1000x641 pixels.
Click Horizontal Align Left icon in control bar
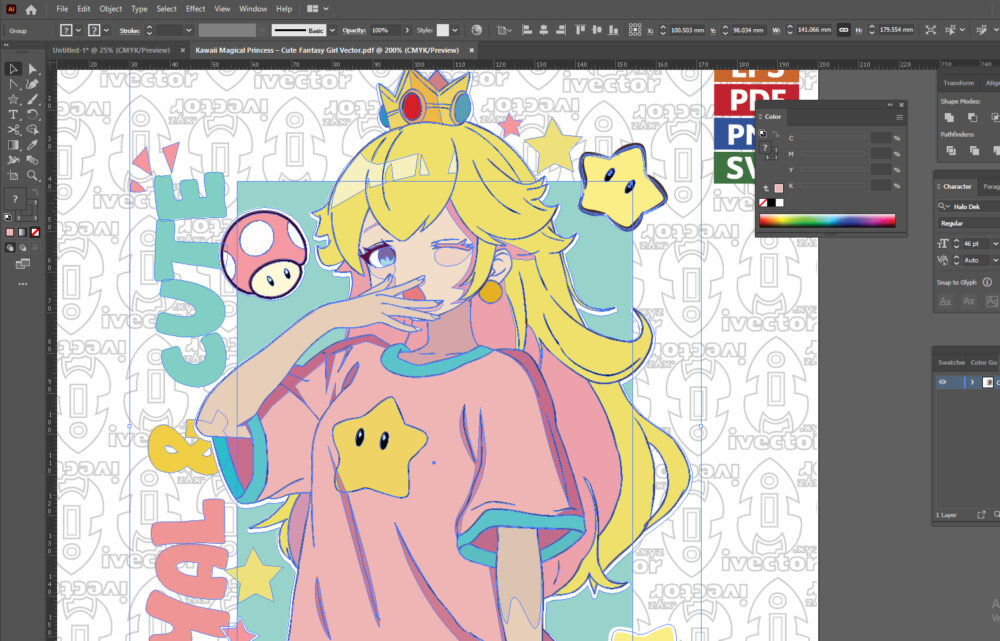(x=527, y=30)
